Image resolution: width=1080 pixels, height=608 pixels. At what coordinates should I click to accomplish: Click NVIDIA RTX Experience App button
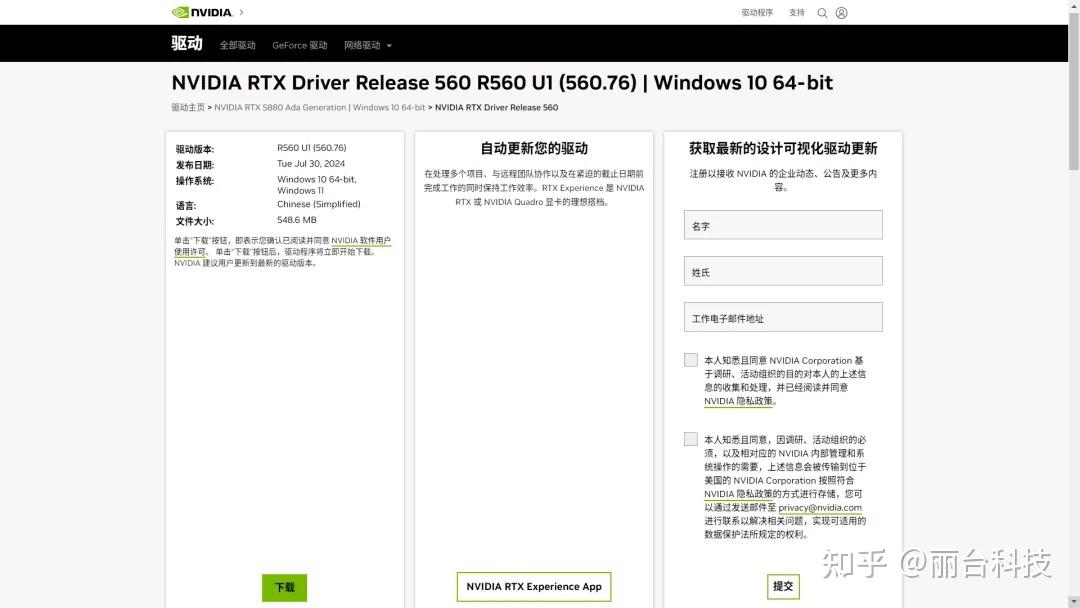534,587
